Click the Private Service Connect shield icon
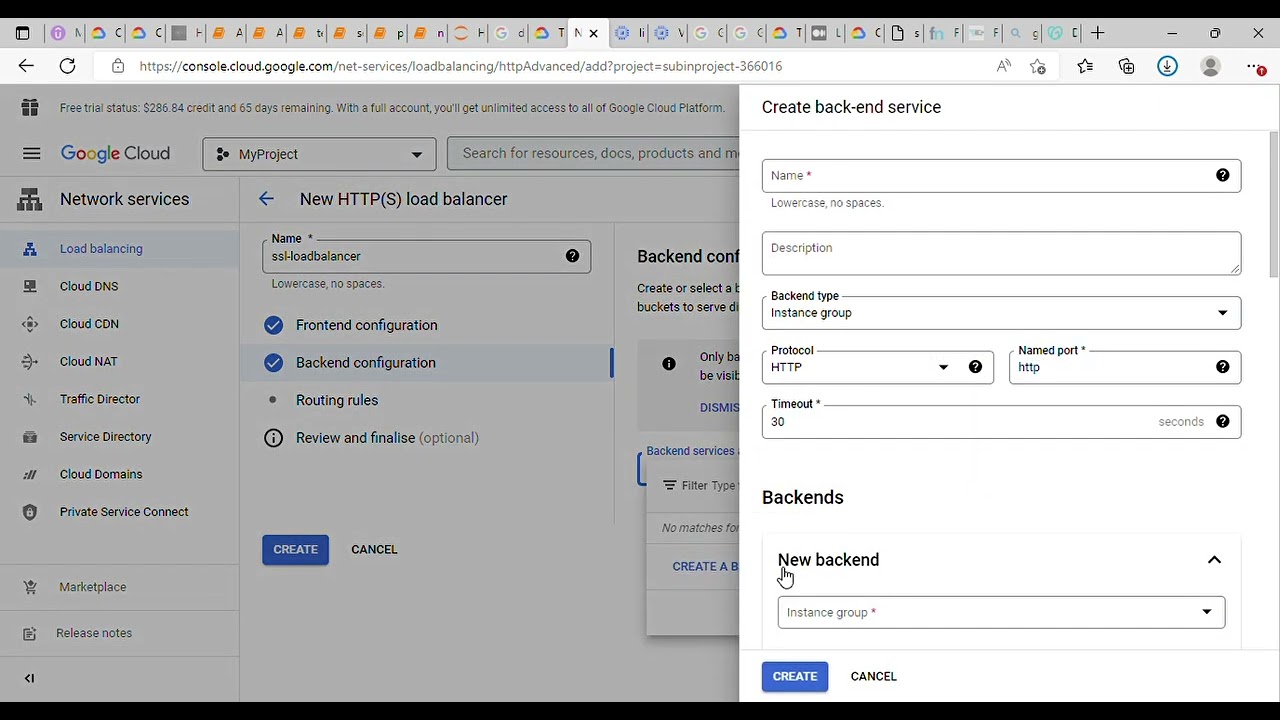 (30, 512)
